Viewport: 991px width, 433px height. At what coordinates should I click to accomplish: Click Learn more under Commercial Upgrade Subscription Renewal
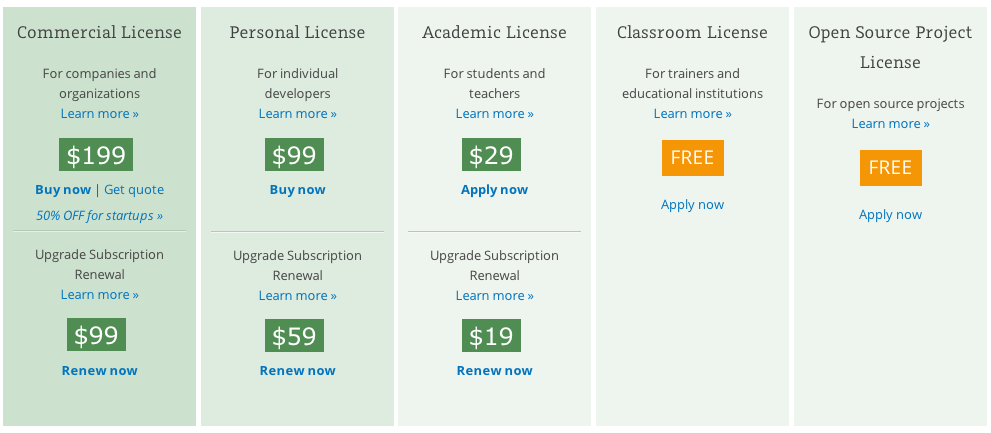(100, 295)
